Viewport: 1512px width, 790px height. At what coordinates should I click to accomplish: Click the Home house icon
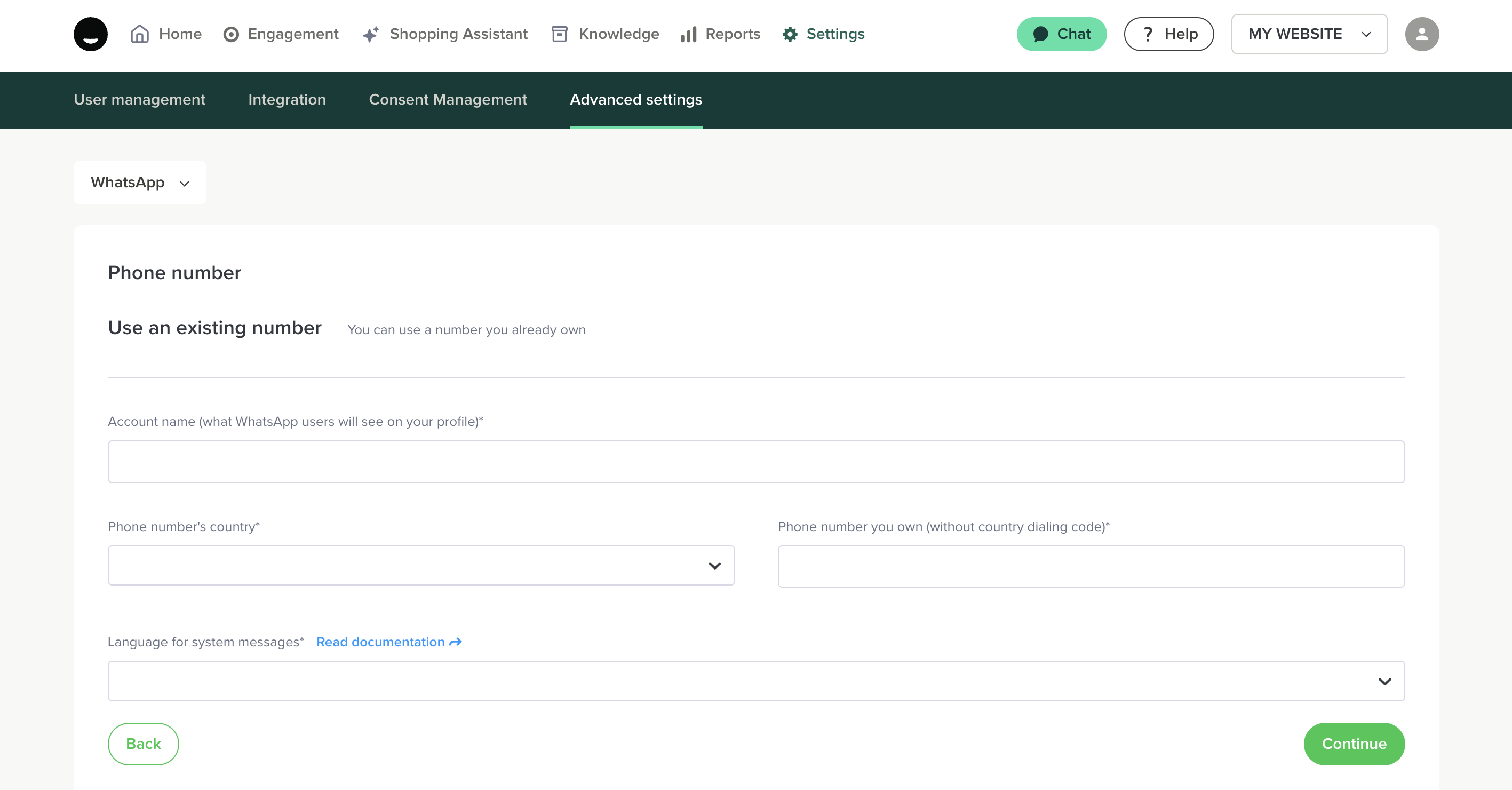pyautogui.click(x=139, y=34)
